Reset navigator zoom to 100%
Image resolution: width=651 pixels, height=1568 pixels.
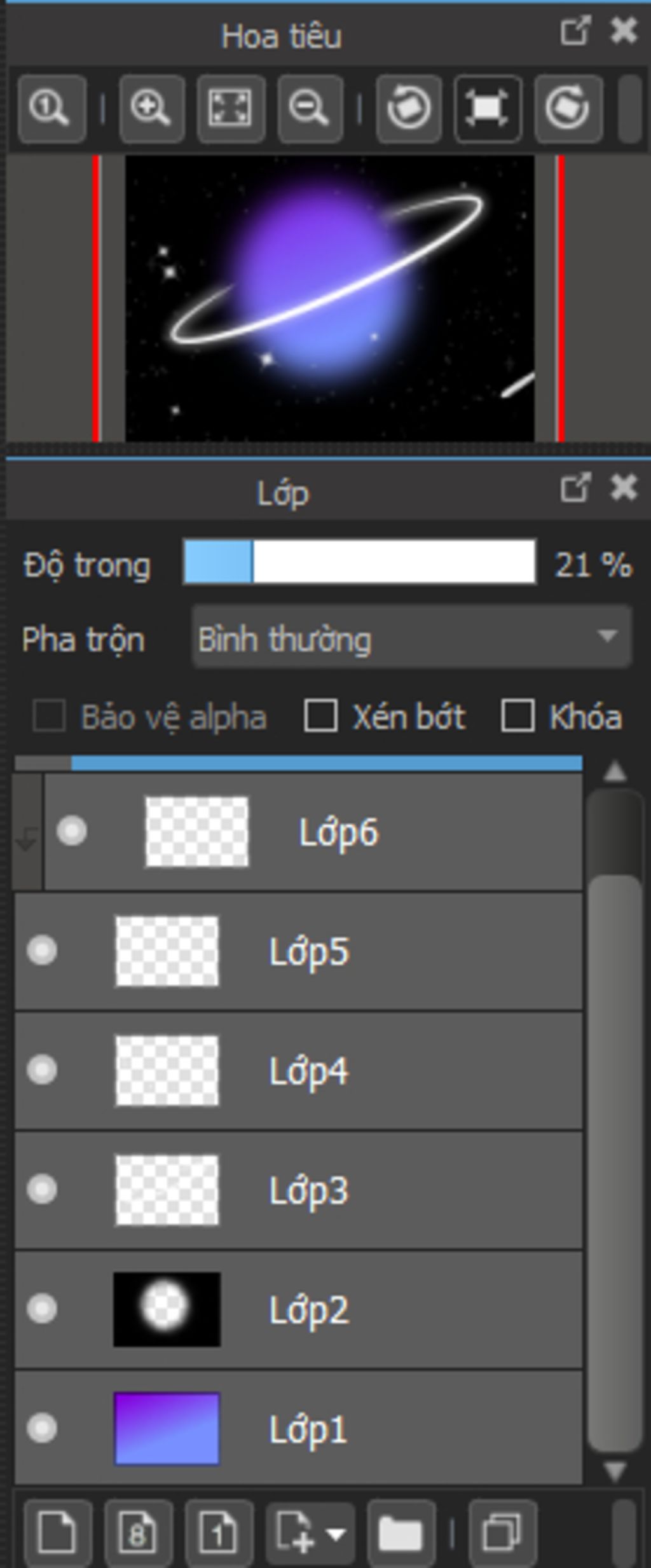click(52, 108)
